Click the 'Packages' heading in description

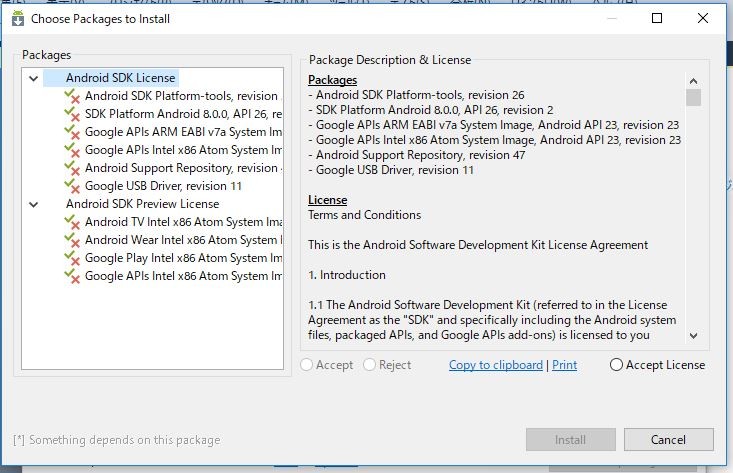[332, 80]
